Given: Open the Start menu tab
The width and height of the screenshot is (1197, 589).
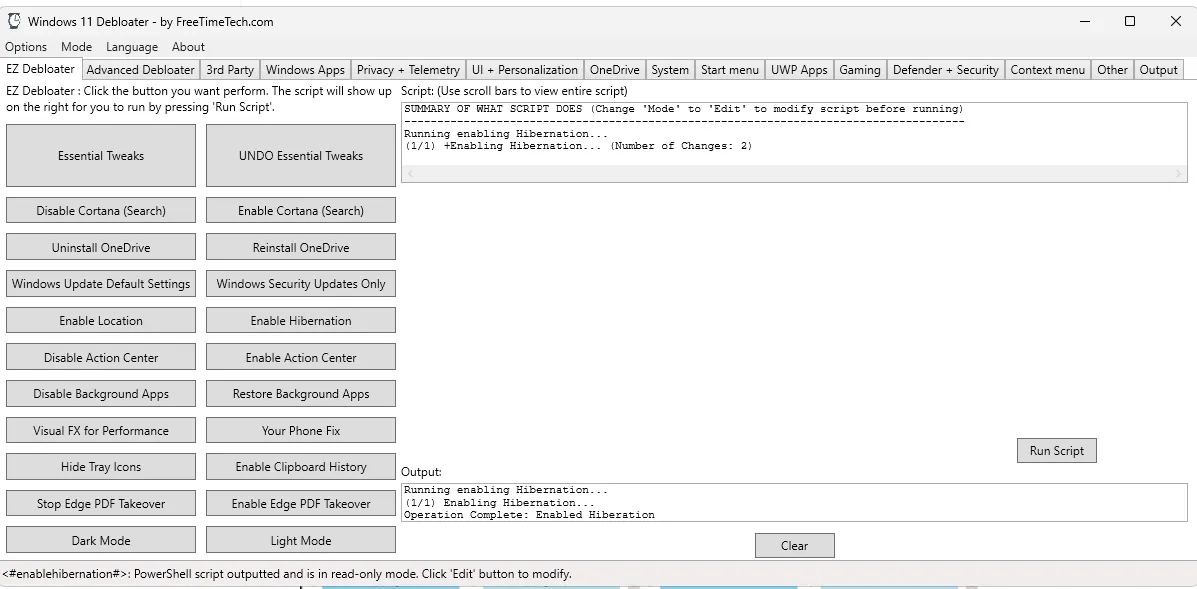Looking at the screenshot, I should (x=730, y=69).
